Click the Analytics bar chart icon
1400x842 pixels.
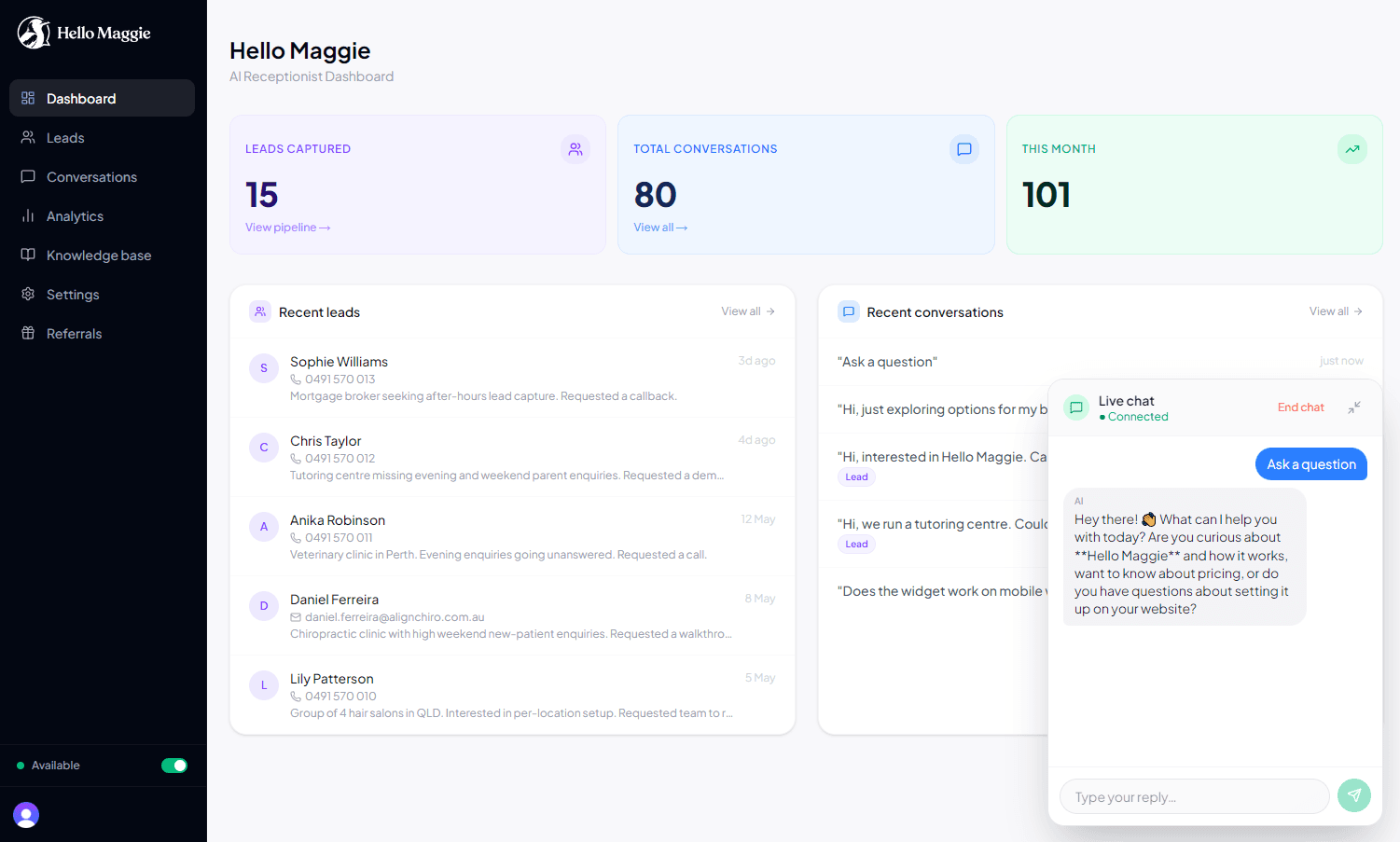(28, 215)
